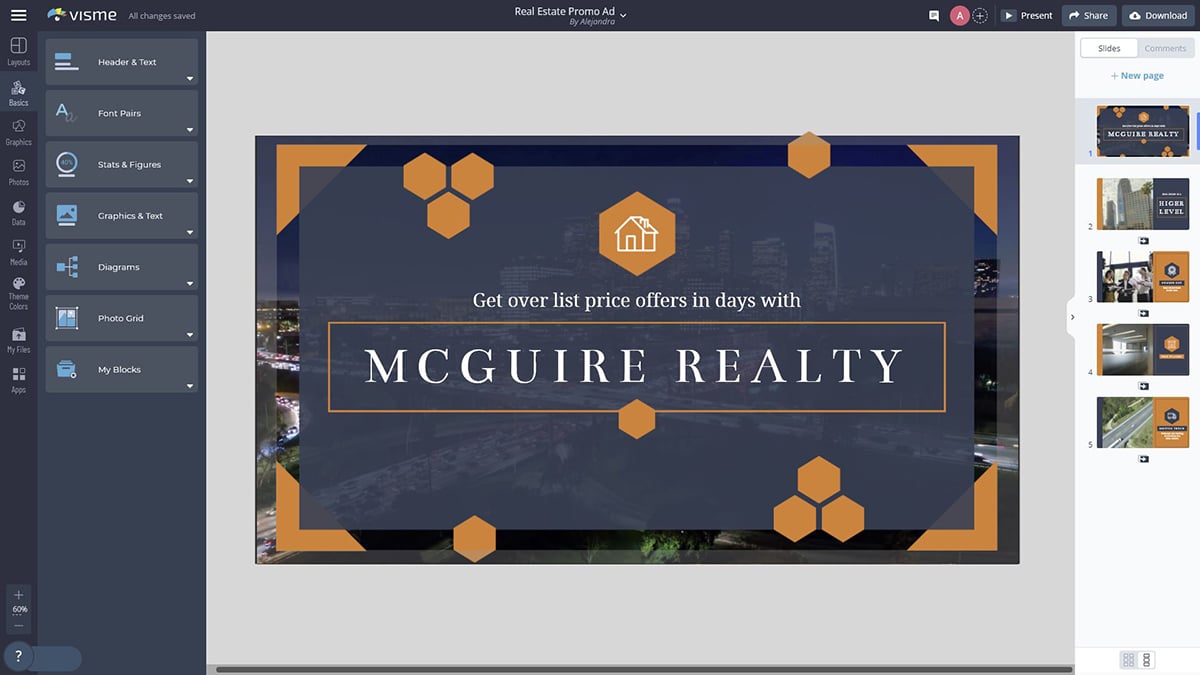Click the Download button

(x=1159, y=15)
